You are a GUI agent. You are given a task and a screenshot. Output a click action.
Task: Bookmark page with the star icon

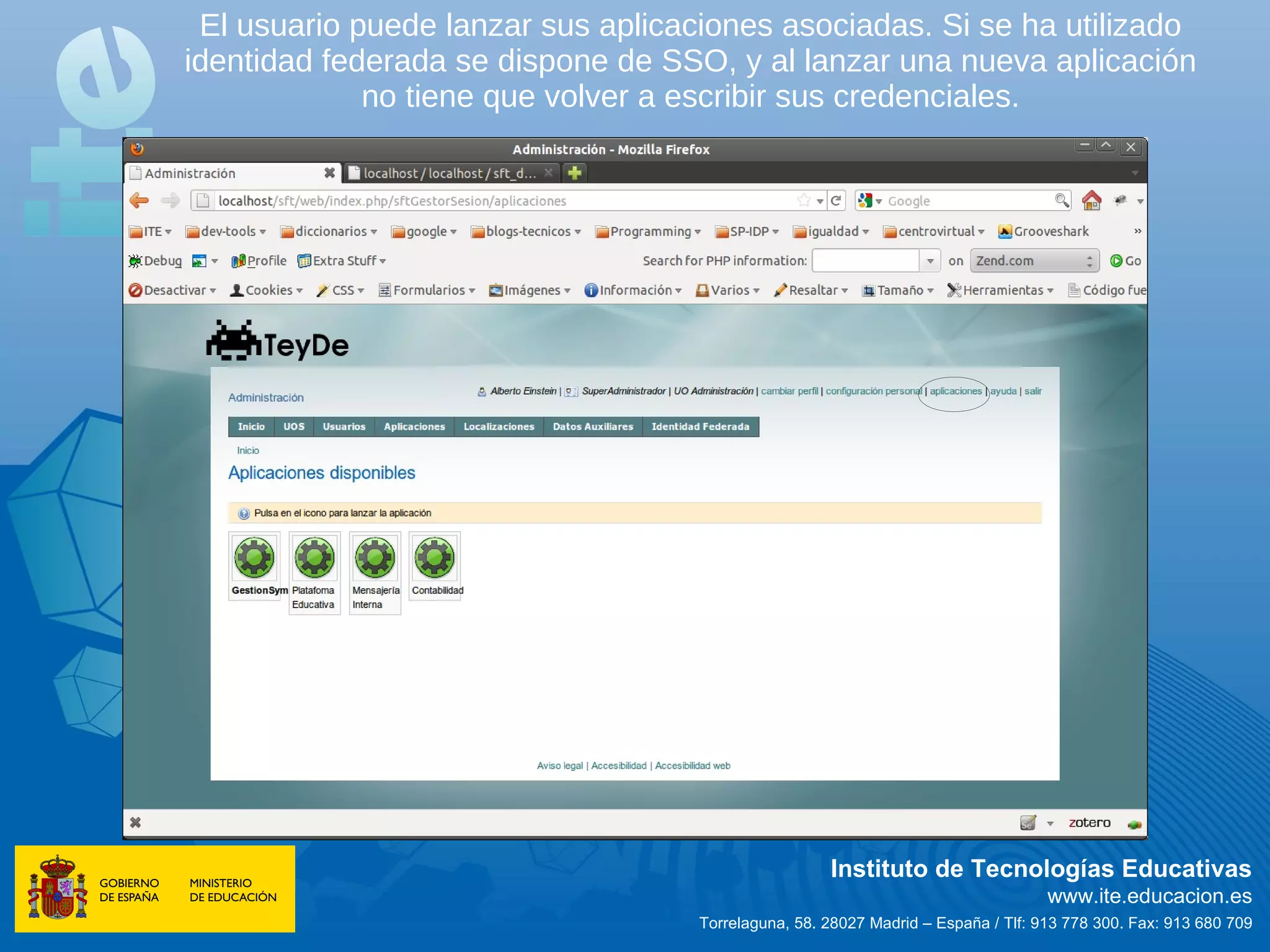tap(804, 200)
